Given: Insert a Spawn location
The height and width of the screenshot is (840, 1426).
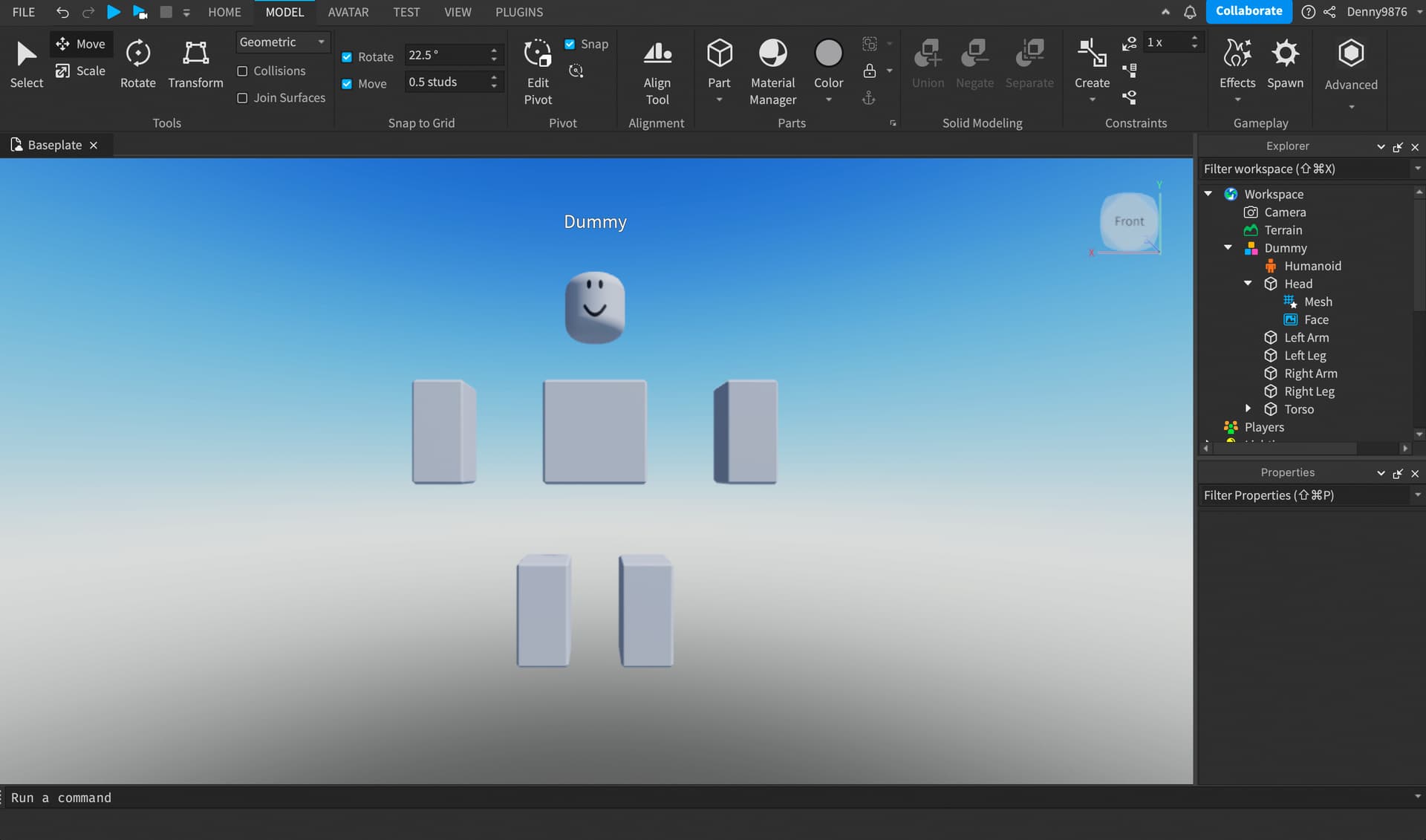Looking at the screenshot, I should coord(1285,63).
